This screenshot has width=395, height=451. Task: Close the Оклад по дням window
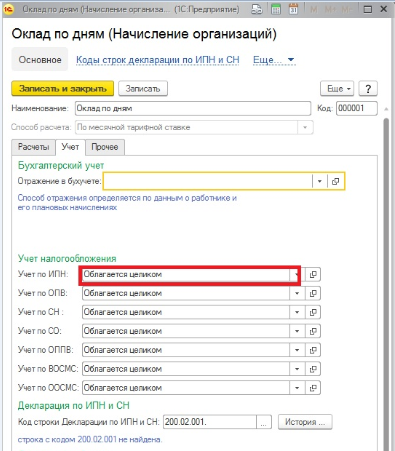tap(384, 9)
